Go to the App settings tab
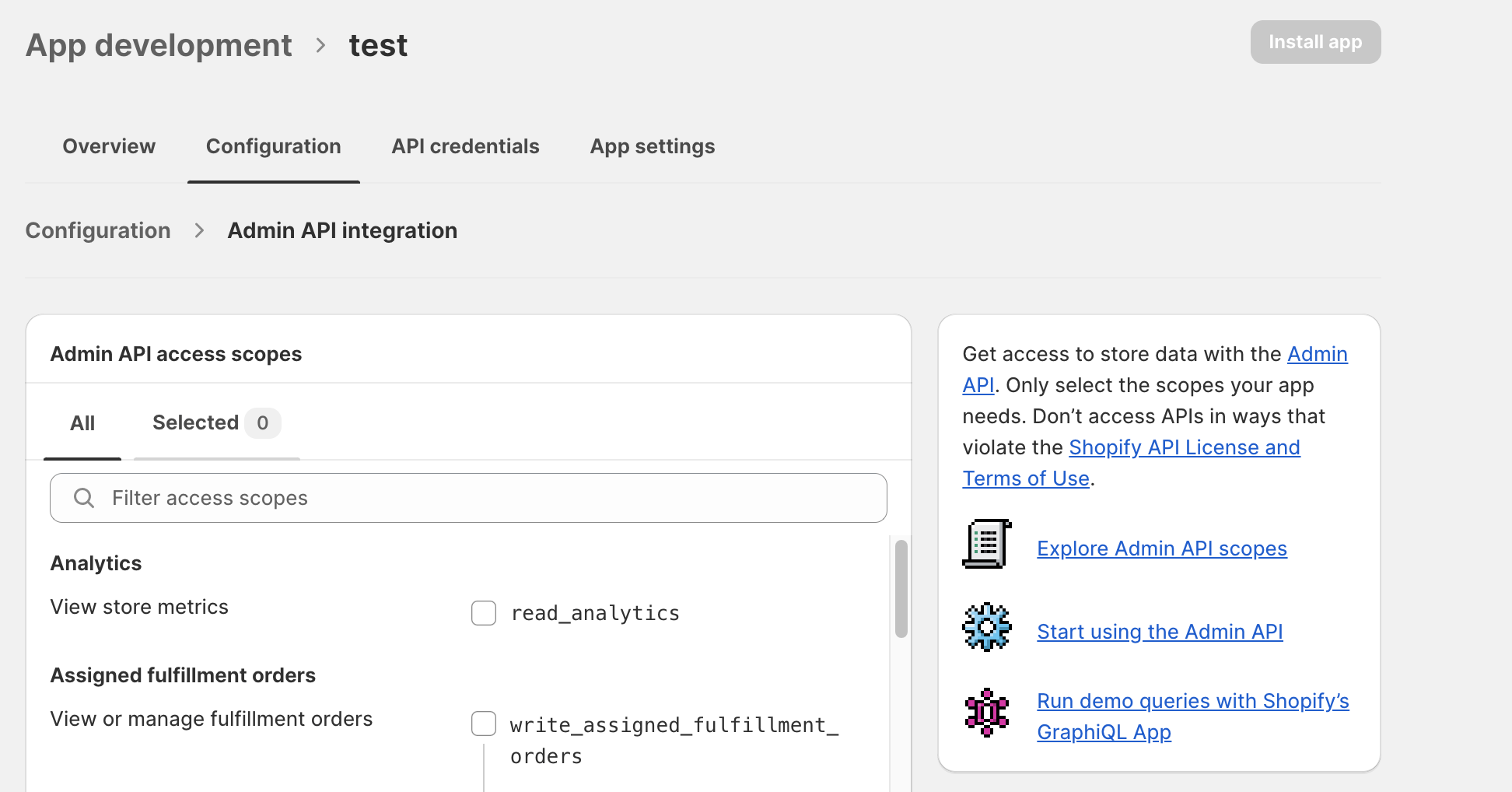1512x792 pixels. click(653, 146)
